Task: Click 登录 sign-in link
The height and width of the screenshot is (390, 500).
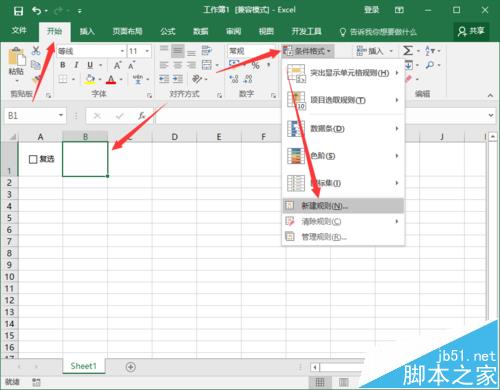Action: coord(371,10)
